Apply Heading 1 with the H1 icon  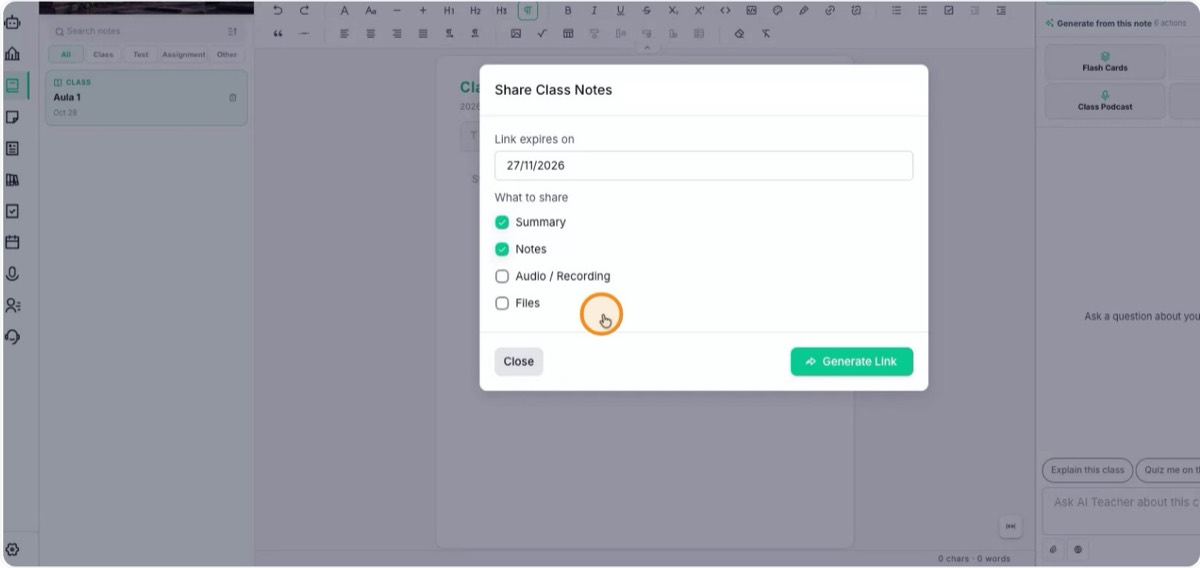[x=449, y=10]
